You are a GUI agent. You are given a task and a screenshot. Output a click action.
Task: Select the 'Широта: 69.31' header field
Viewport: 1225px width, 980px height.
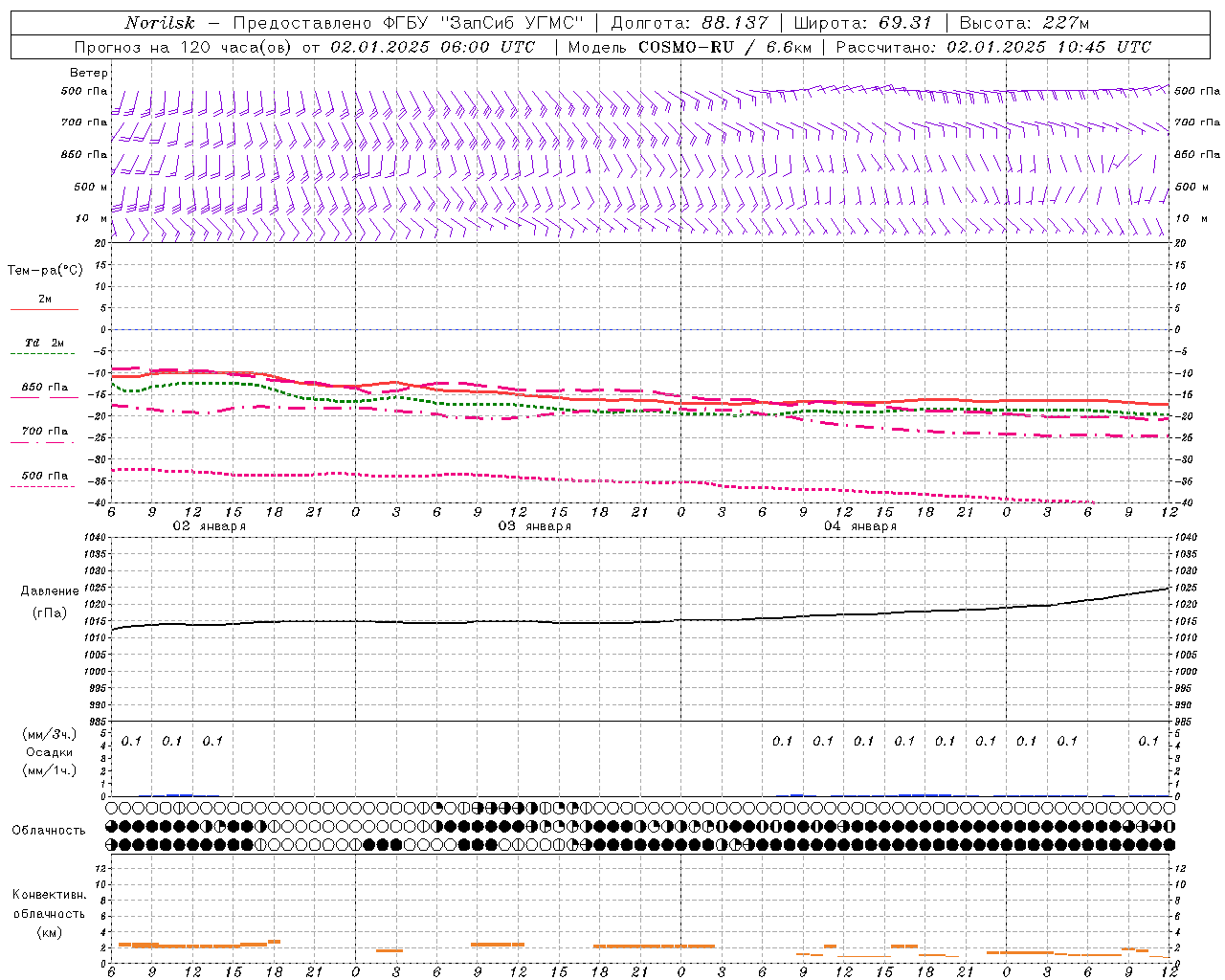click(863, 23)
